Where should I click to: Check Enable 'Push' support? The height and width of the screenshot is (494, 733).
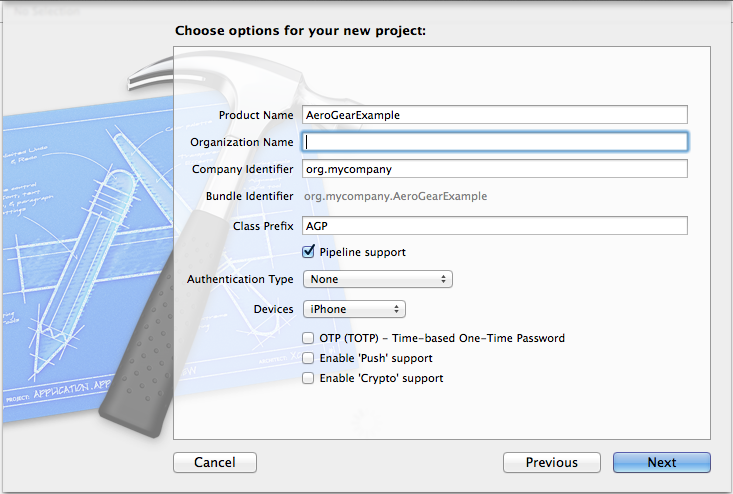pos(308,358)
